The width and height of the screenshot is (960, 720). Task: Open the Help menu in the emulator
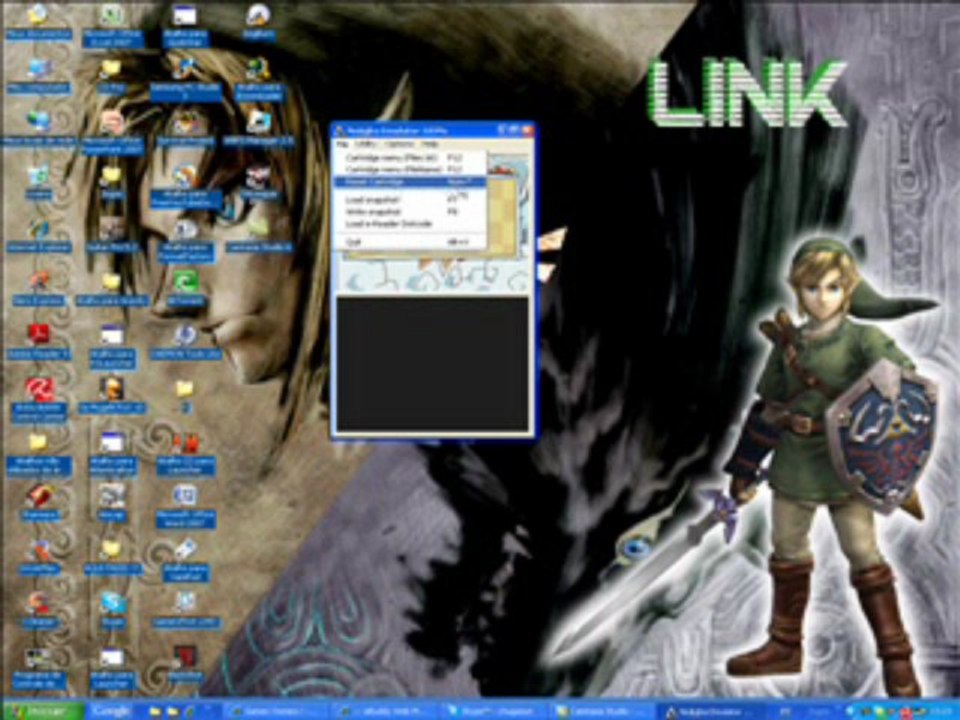[430, 144]
